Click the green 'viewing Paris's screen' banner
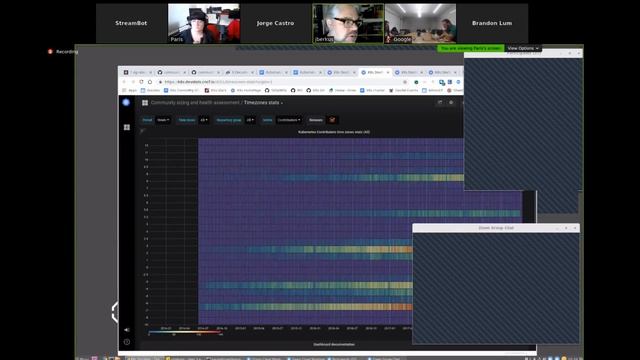This screenshot has width=640, height=360. (x=471, y=48)
